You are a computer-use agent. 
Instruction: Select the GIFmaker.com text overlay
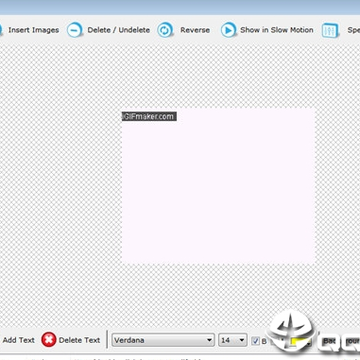[149, 116]
